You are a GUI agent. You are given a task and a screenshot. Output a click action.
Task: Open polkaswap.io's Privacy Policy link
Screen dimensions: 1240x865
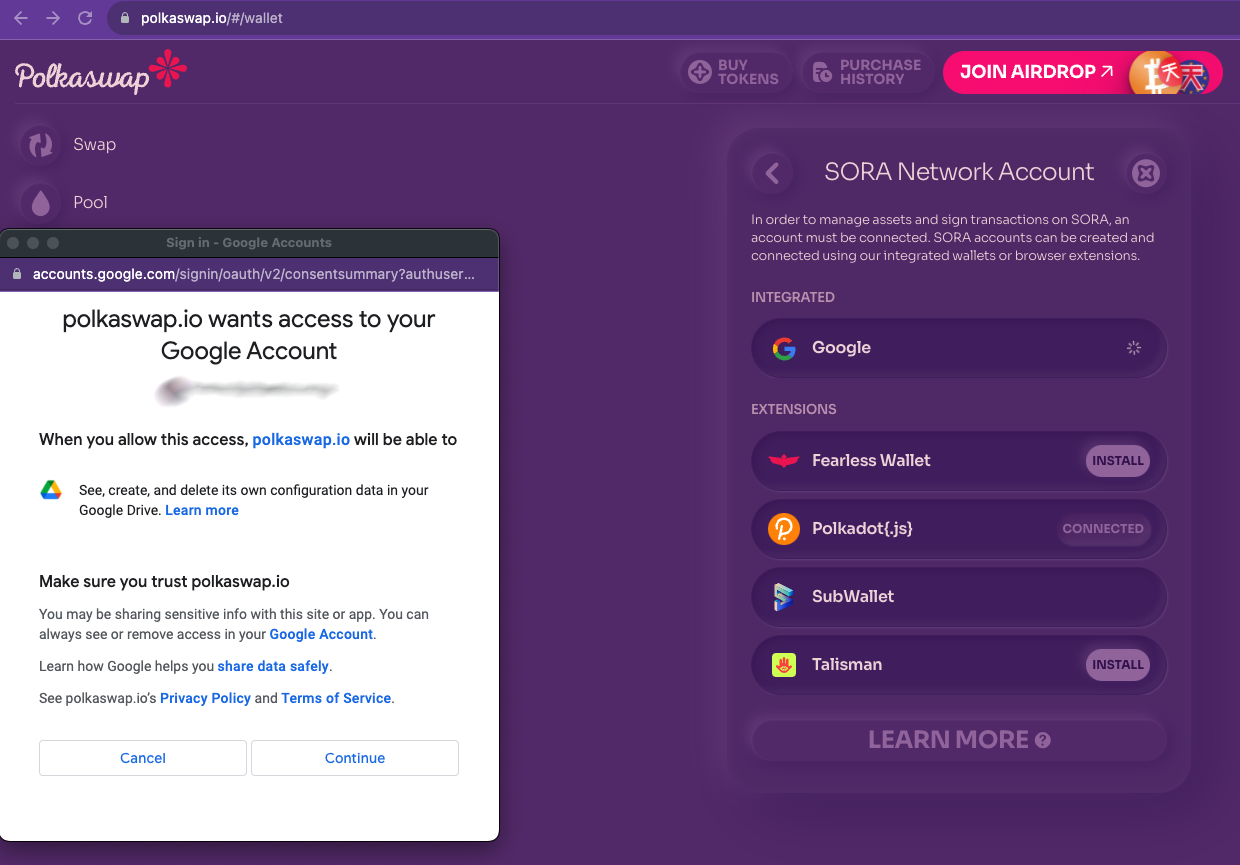(205, 698)
